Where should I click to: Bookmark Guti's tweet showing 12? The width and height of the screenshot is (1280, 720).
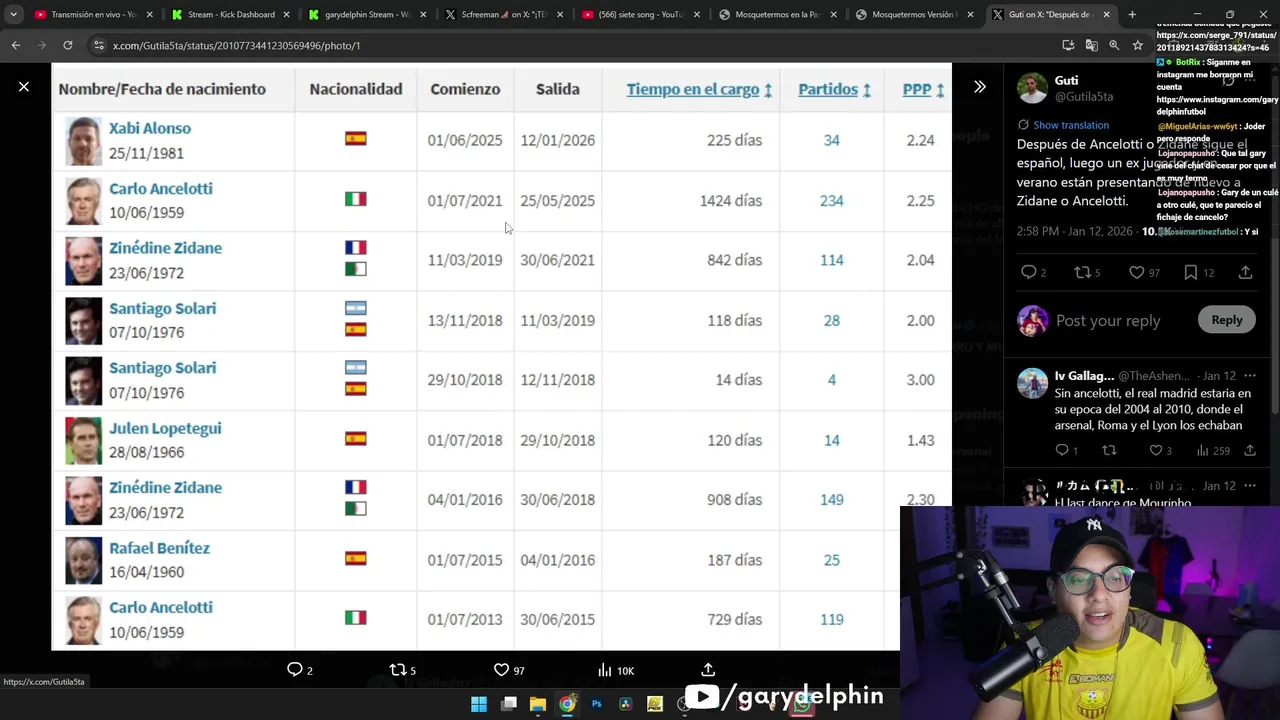tap(1190, 272)
